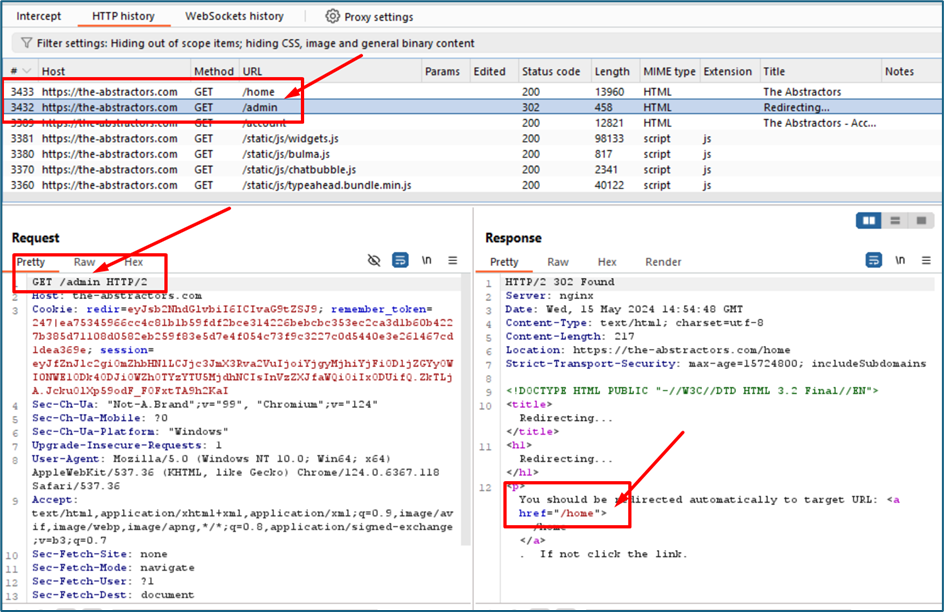Switch Response view to Render
944x612 pixels.
pyautogui.click(x=663, y=262)
